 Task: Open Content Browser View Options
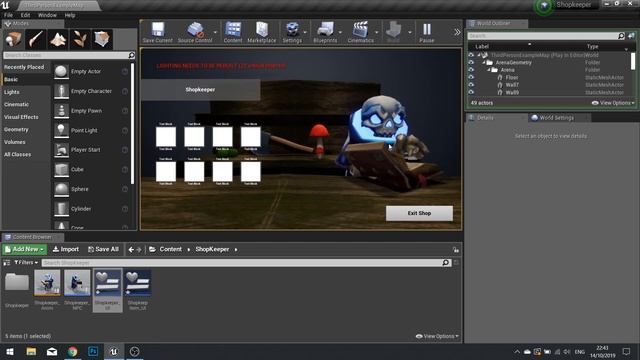tap(437, 336)
